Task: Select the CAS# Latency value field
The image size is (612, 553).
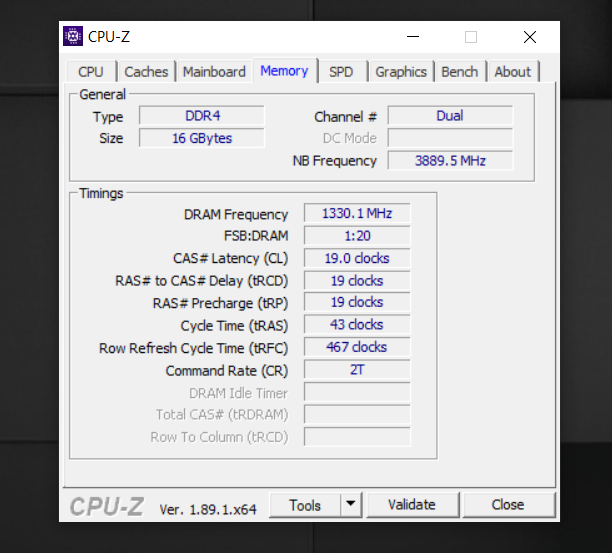Action: pos(357,258)
